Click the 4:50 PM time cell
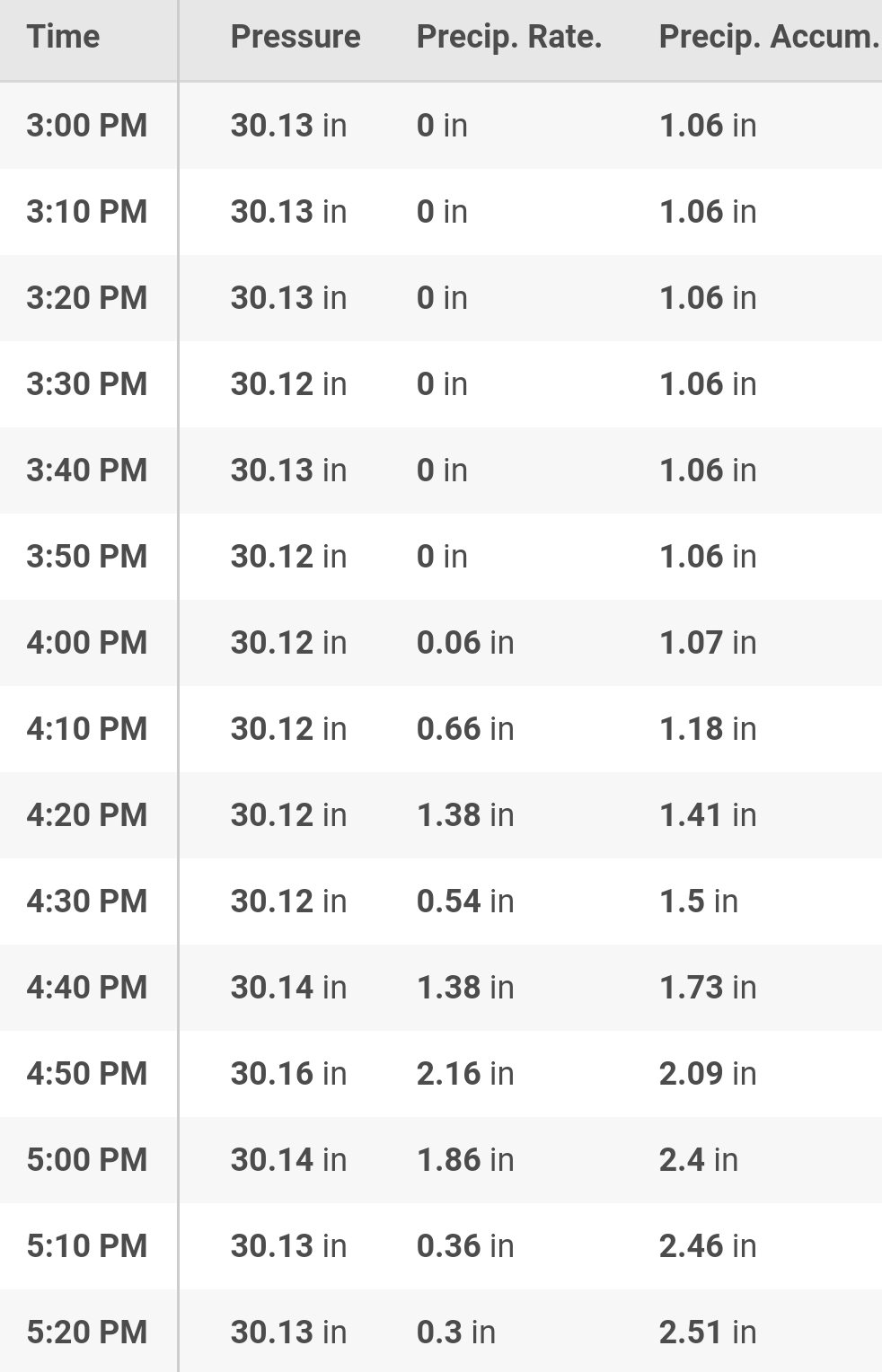Image resolution: width=882 pixels, height=1372 pixels. (x=87, y=1073)
